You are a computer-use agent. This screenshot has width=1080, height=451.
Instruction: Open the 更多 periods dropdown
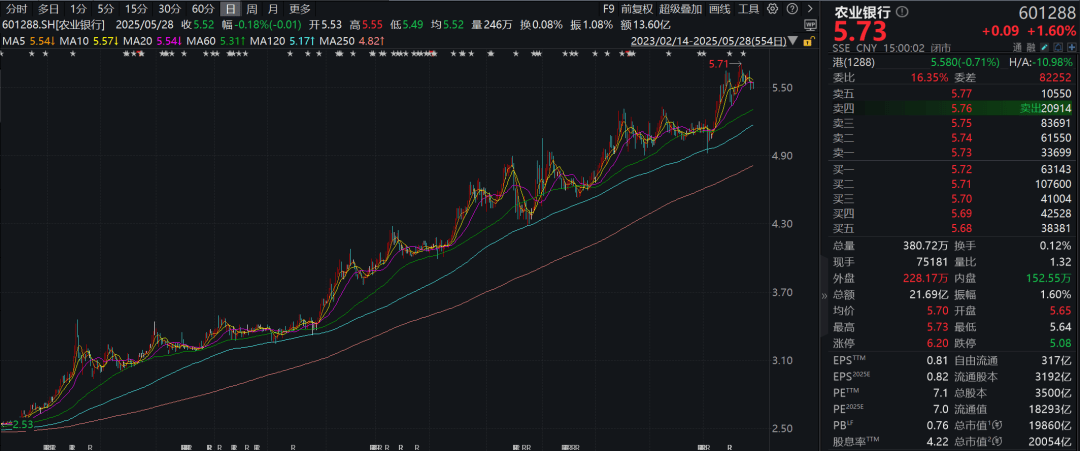coord(300,9)
